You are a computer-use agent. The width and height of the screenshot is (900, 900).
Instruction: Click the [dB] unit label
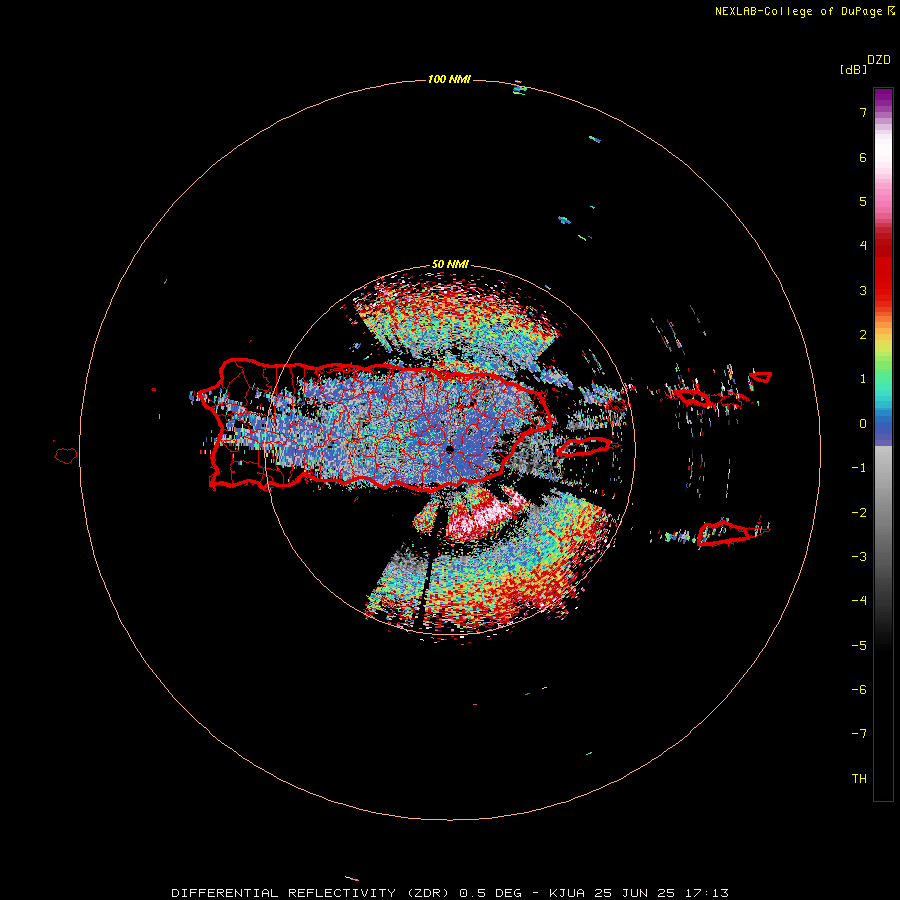(x=853, y=69)
